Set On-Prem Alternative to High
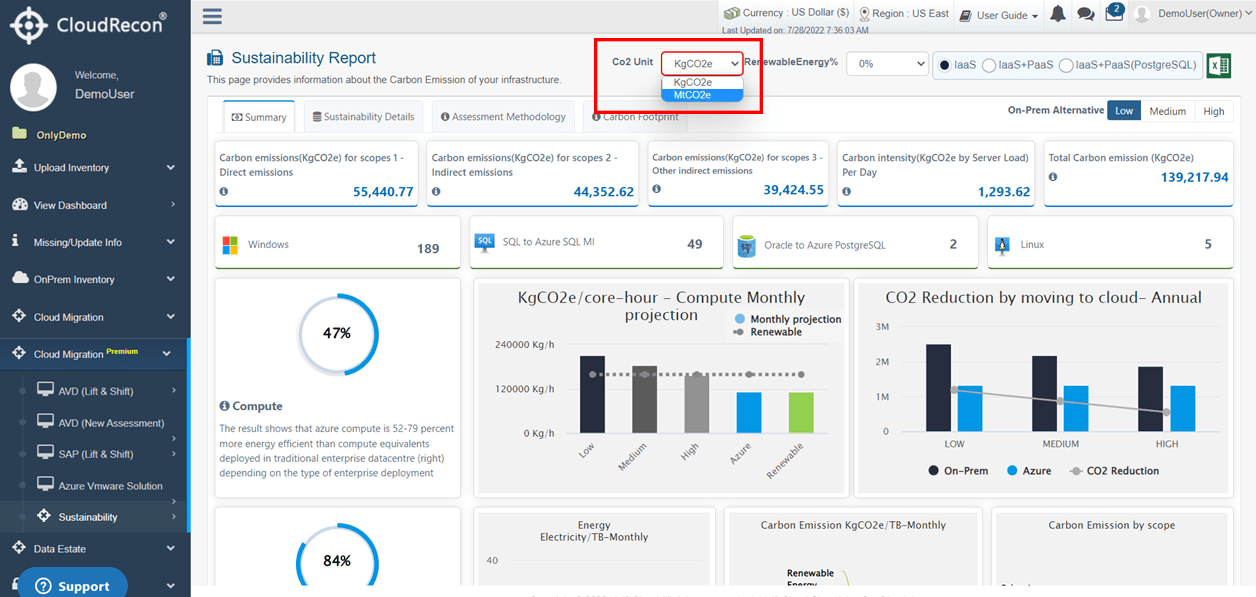The width and height of the screenshot is (1256, 597). coord(1214,111)
